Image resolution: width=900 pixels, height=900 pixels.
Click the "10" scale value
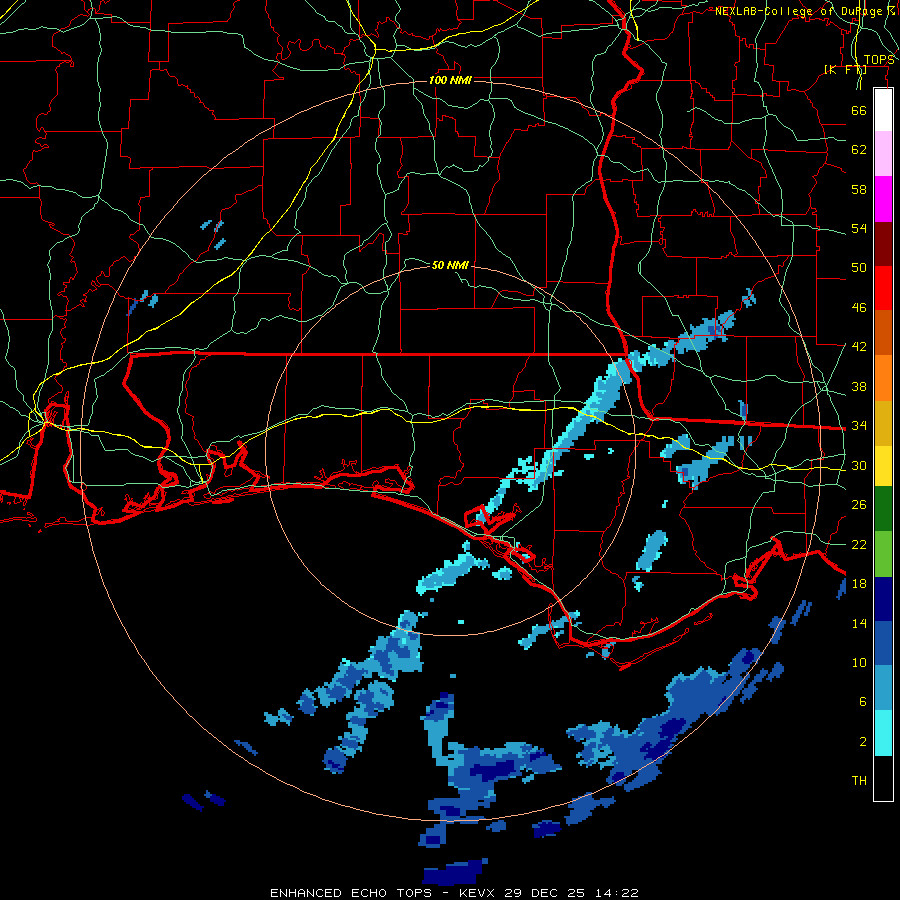859,662
